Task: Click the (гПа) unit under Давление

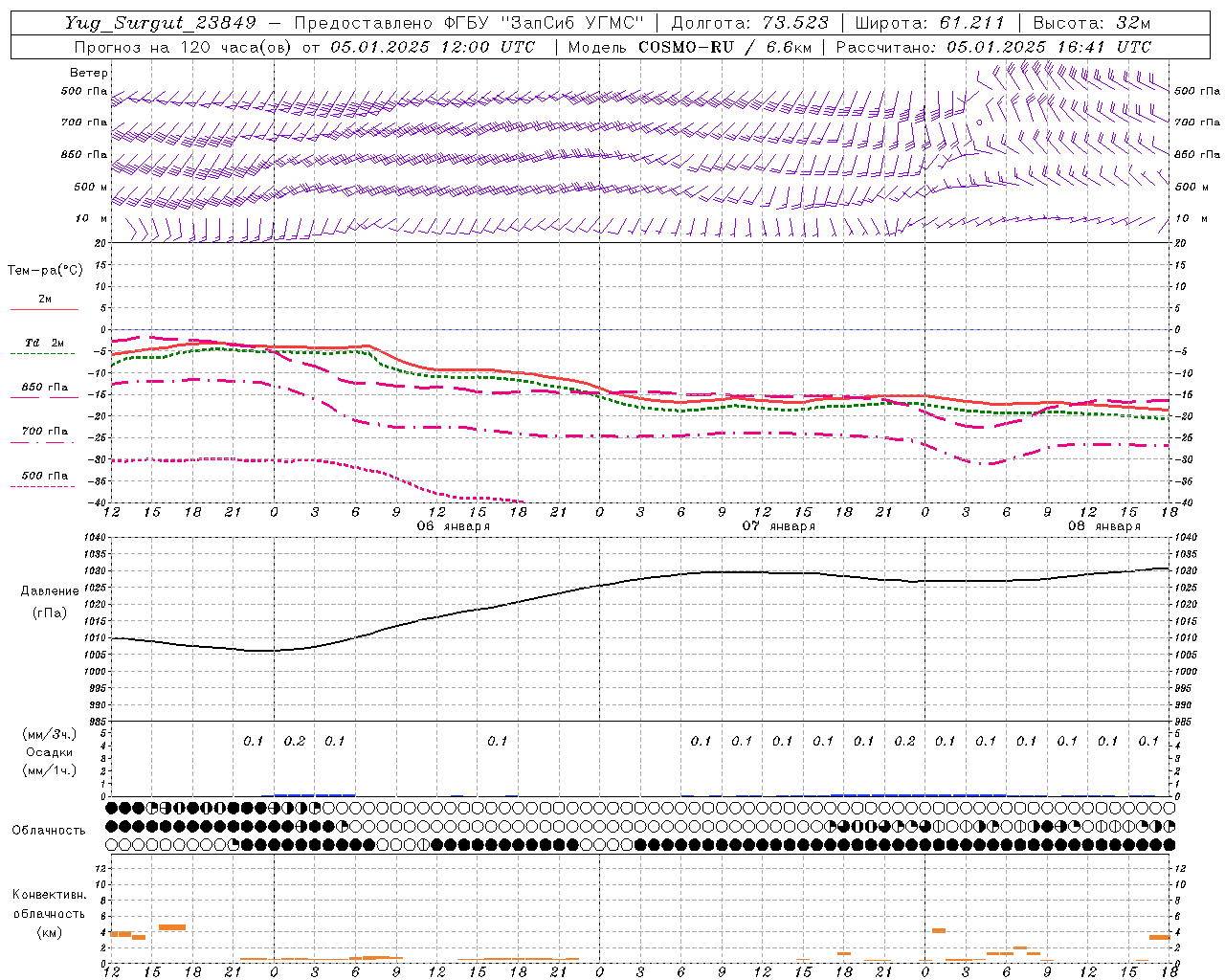Action: 50,613
